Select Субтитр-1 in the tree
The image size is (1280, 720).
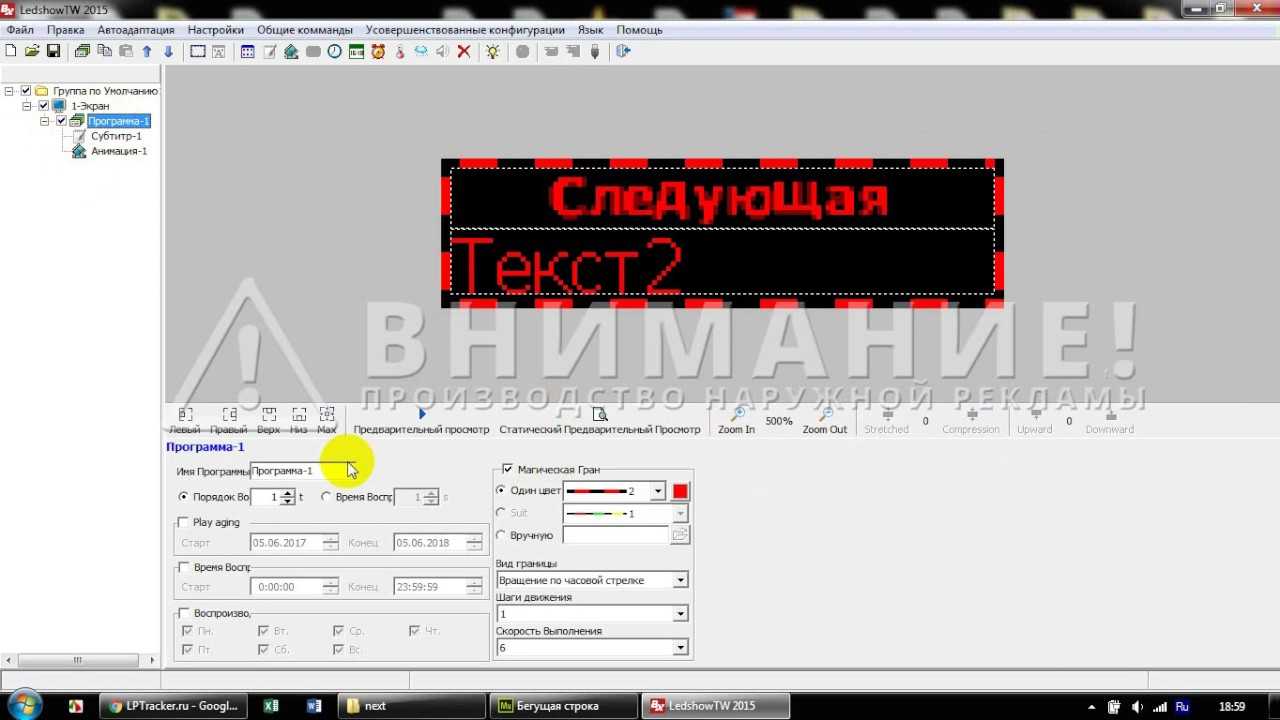tap(116, 136)
